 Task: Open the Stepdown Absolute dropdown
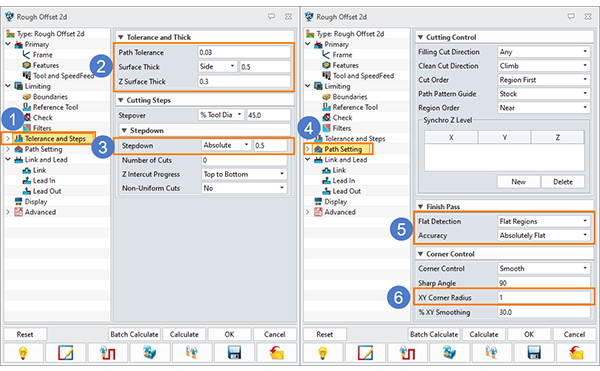[226, 145]
